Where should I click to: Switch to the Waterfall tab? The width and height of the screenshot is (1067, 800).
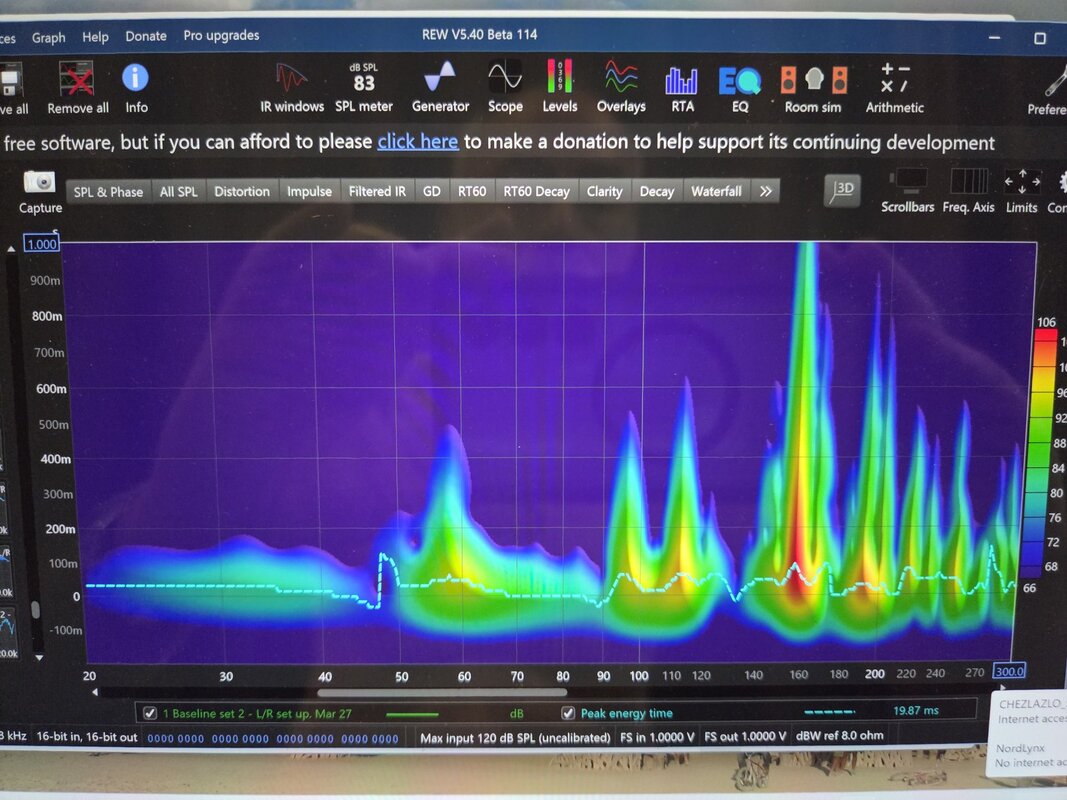(716, 191)
